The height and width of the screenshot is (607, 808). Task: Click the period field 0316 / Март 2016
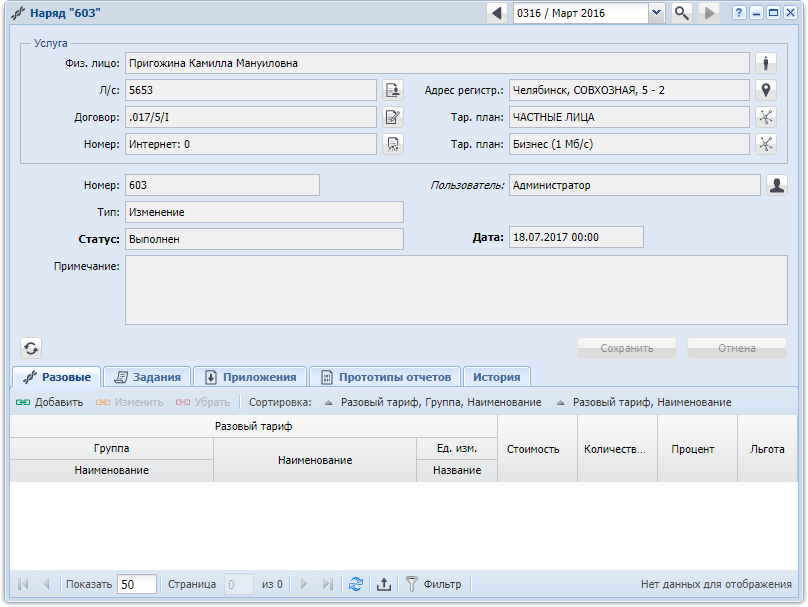pos(581,13)
